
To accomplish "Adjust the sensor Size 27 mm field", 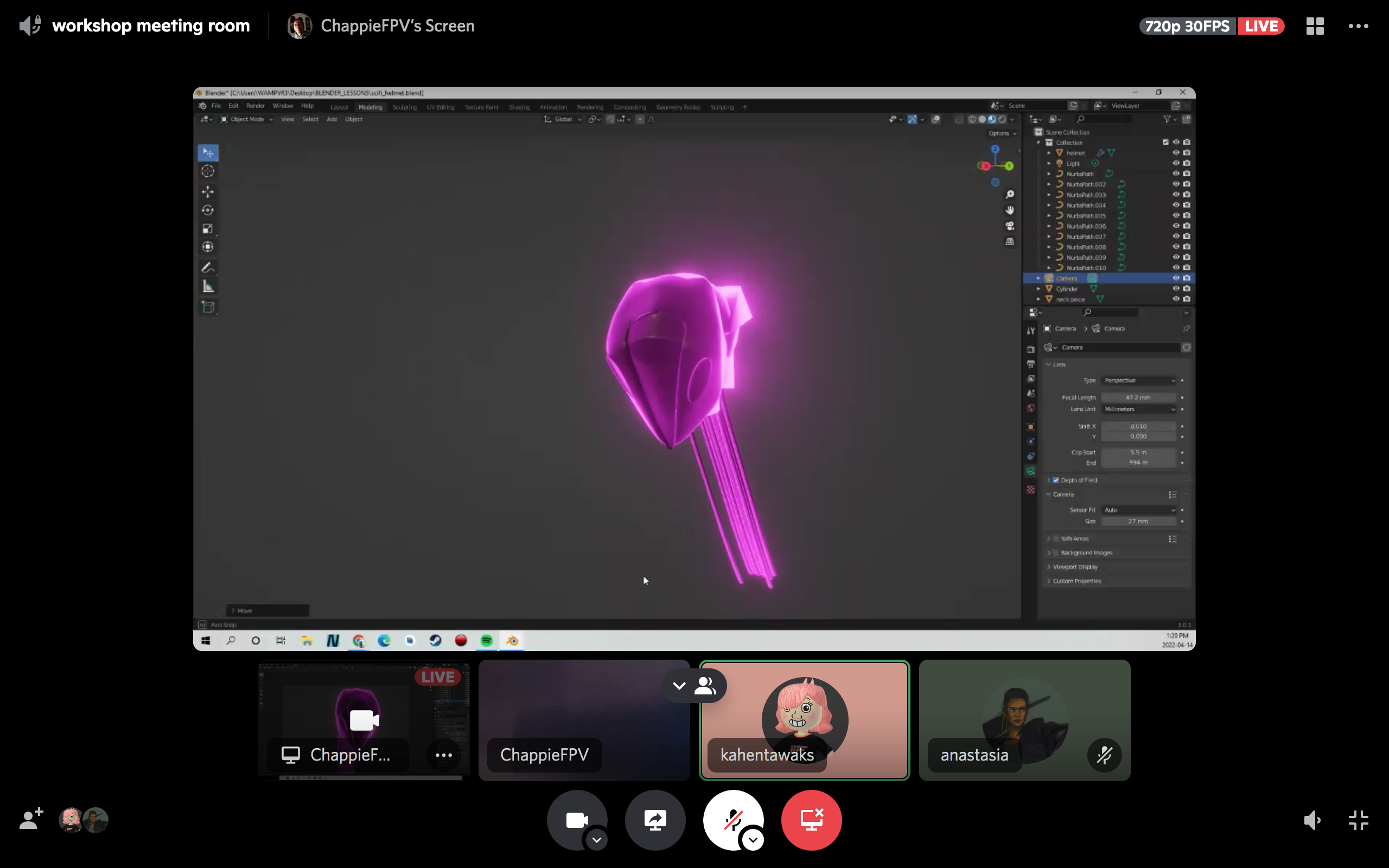I will click(x=1139, y=521).
